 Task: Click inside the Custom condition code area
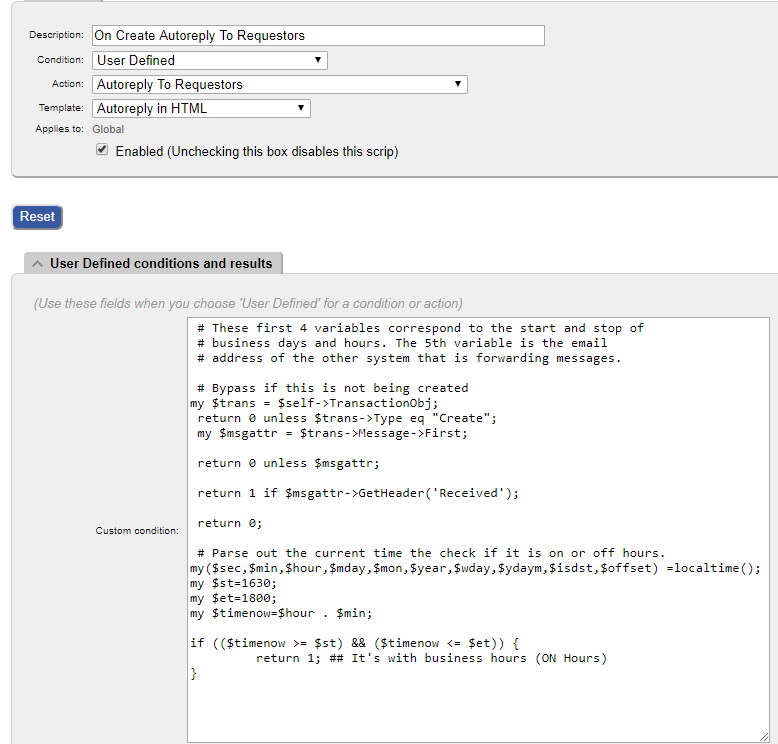pyautogui.click(x=478, y=530)
